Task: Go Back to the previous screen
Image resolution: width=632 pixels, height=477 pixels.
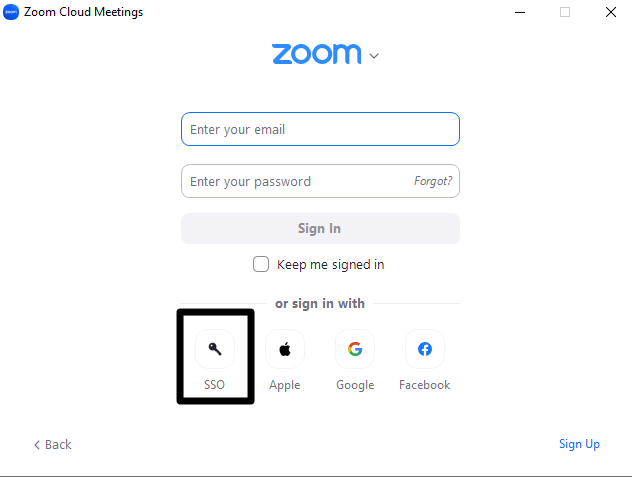Action: 53,445
